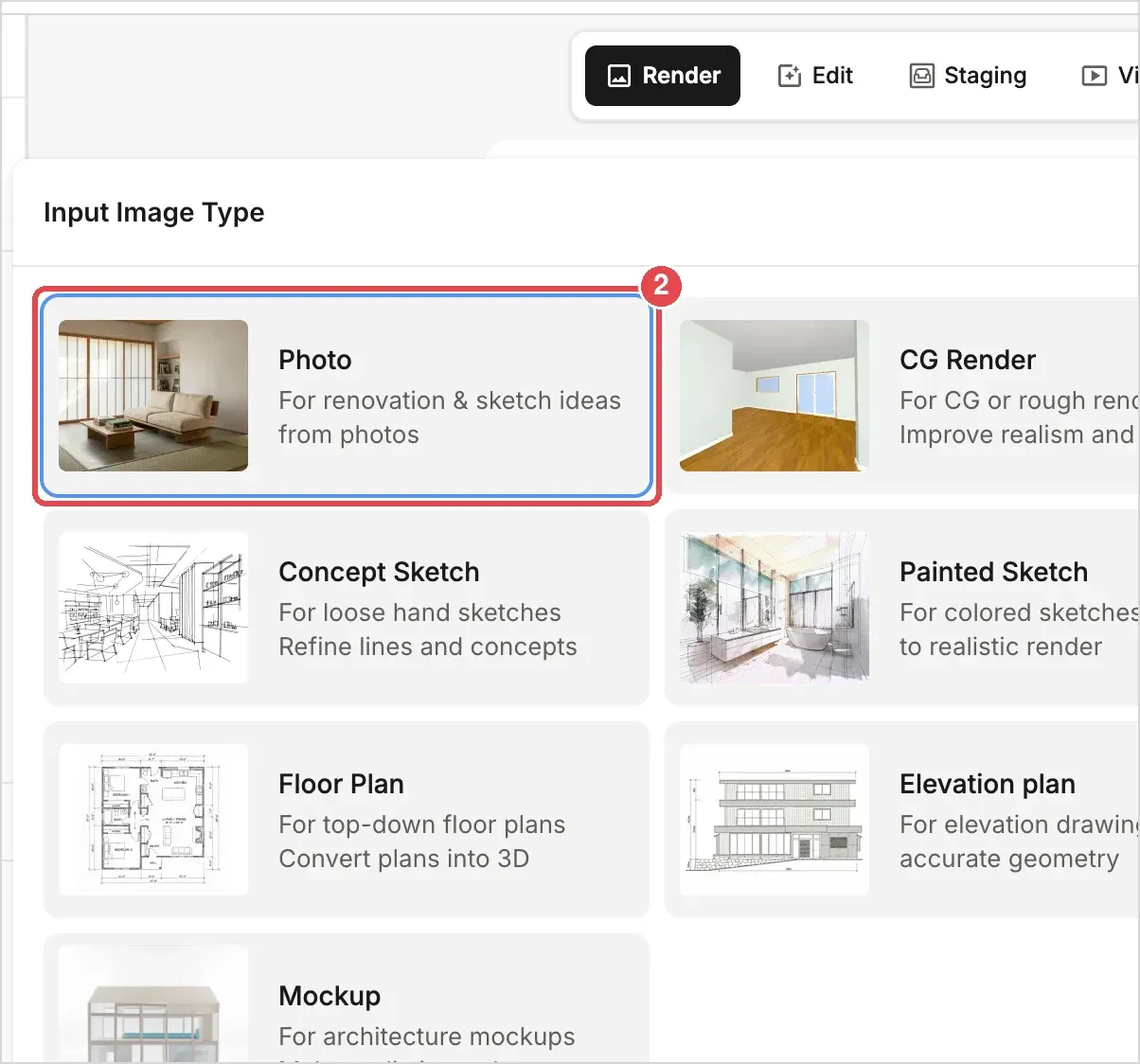The image size is (1140, 1064).
Task: Click the "accurate geometry" text
Action: pos(1009,859)
